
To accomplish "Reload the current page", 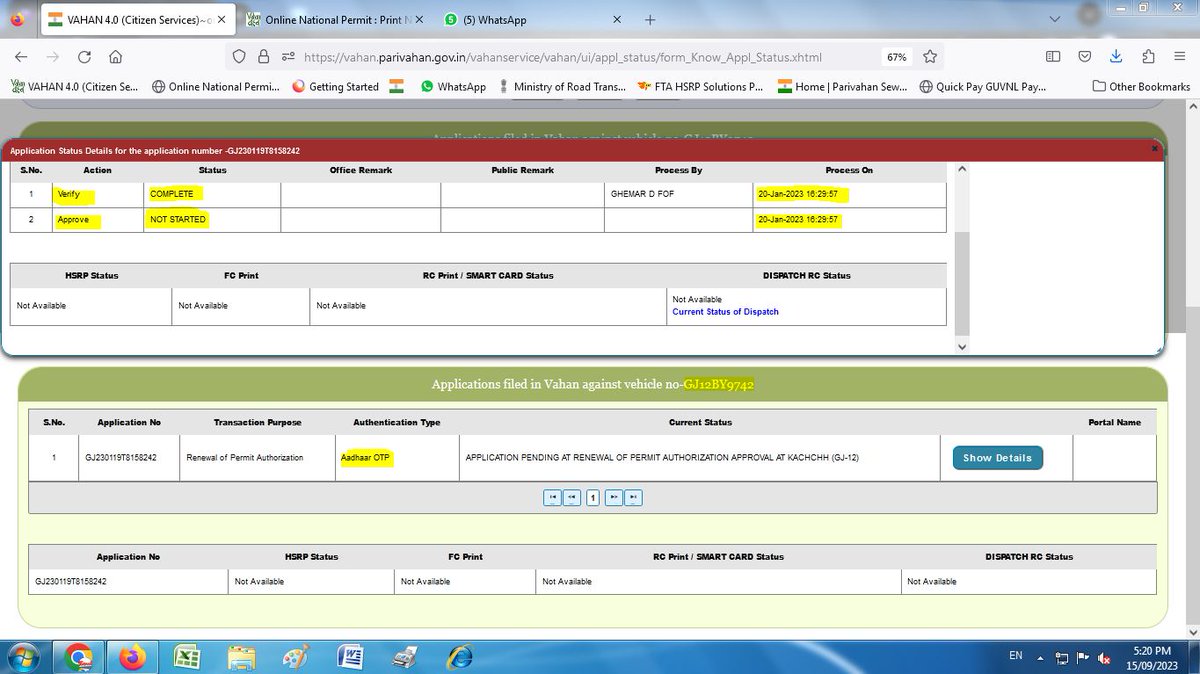I will coord(84,57).
